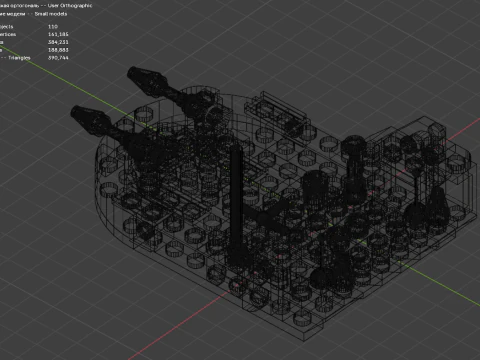Select the dome-shaped part near the bottom edge
This screenshot has height=360, width=480.
tap(323, 277)
